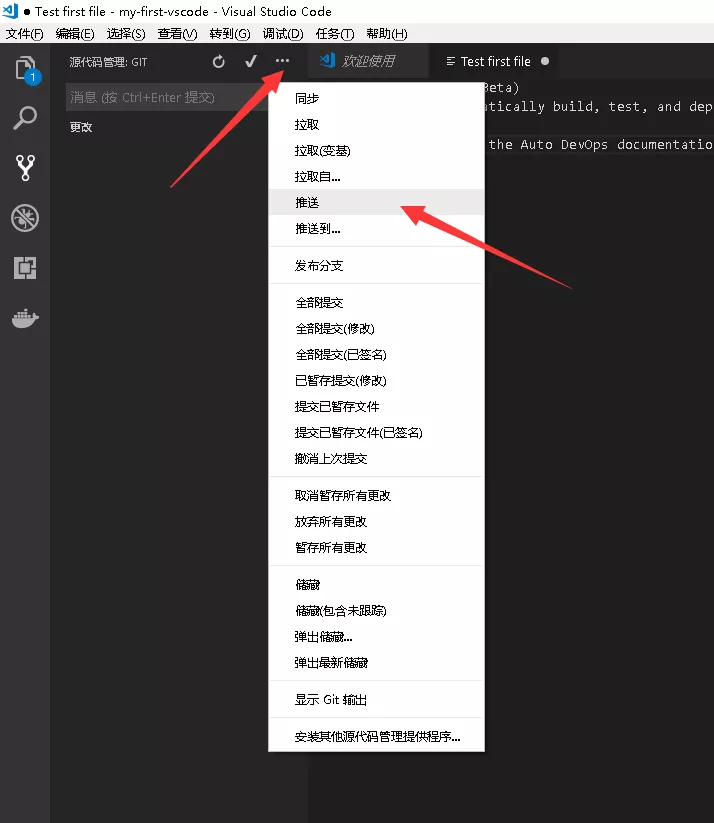
Task: Click the commit checkmark icon
Action: coord(251,61)
